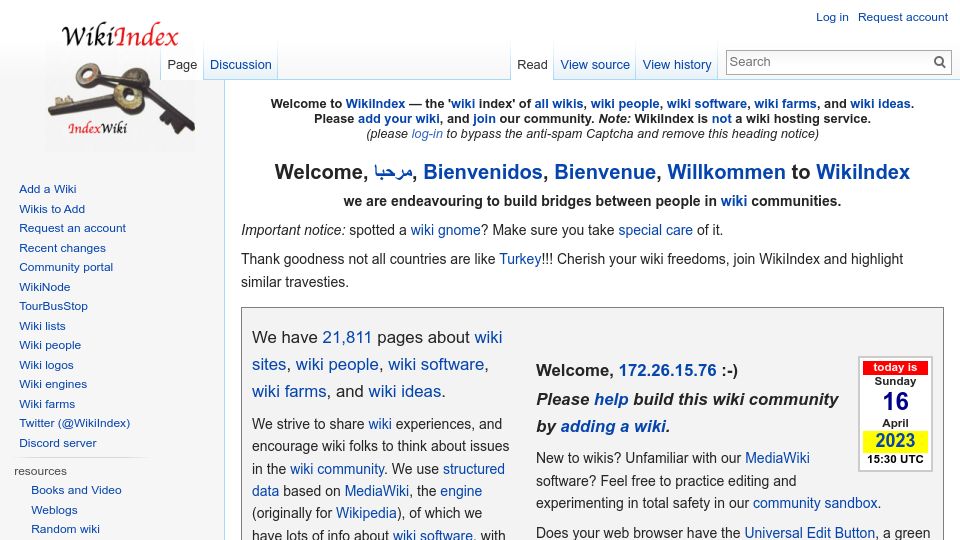The height and width of the screenshot is (540, 960).
Task: Open the Twitter (@WikiIndex) link
Action: [75, 423]
